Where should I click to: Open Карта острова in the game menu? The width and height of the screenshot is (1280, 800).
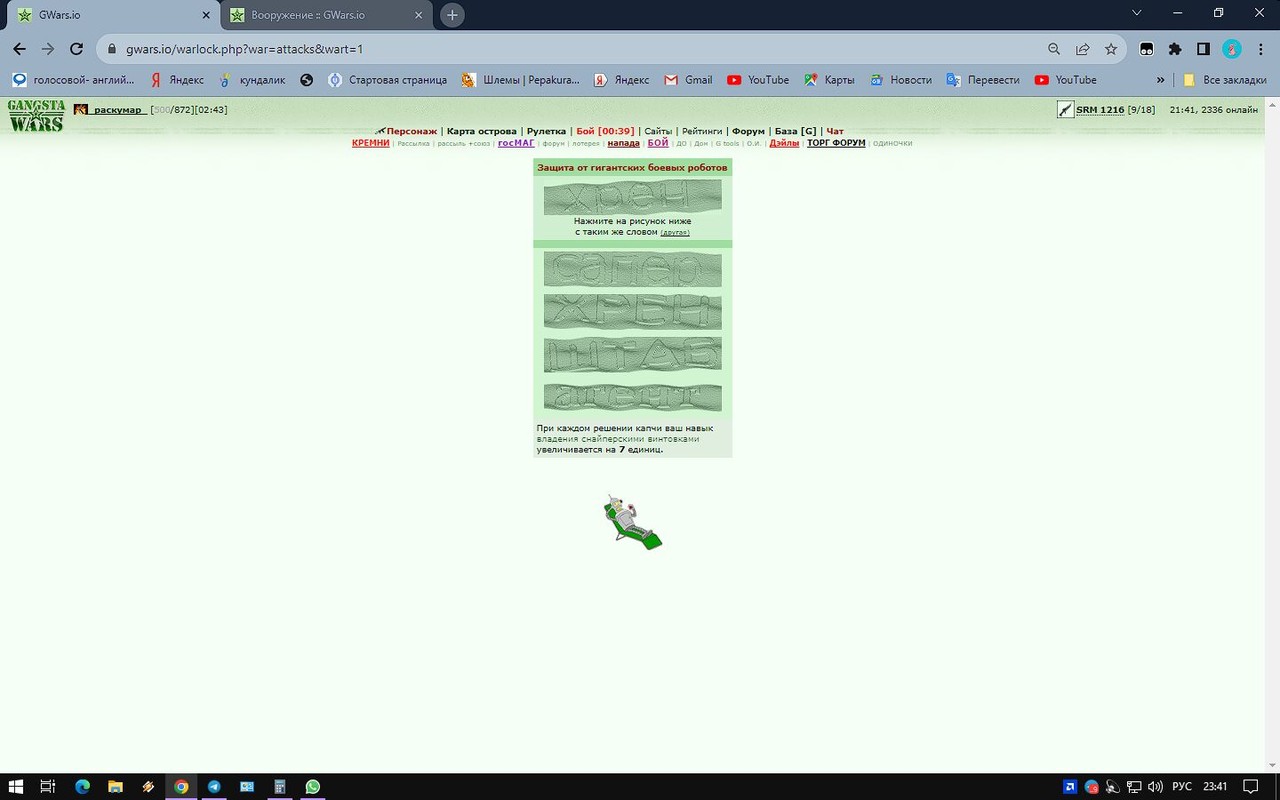[481, 131]
